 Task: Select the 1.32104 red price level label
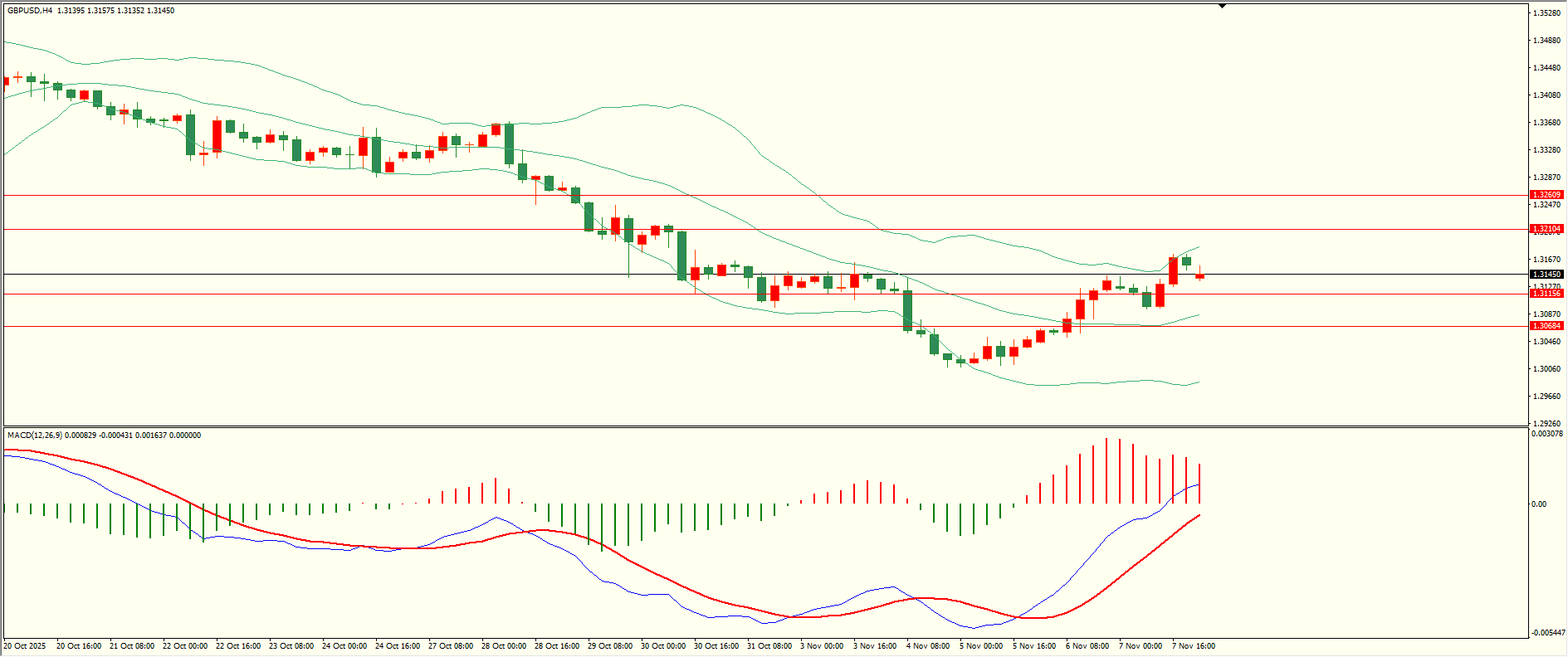(x=1546, y=229)
